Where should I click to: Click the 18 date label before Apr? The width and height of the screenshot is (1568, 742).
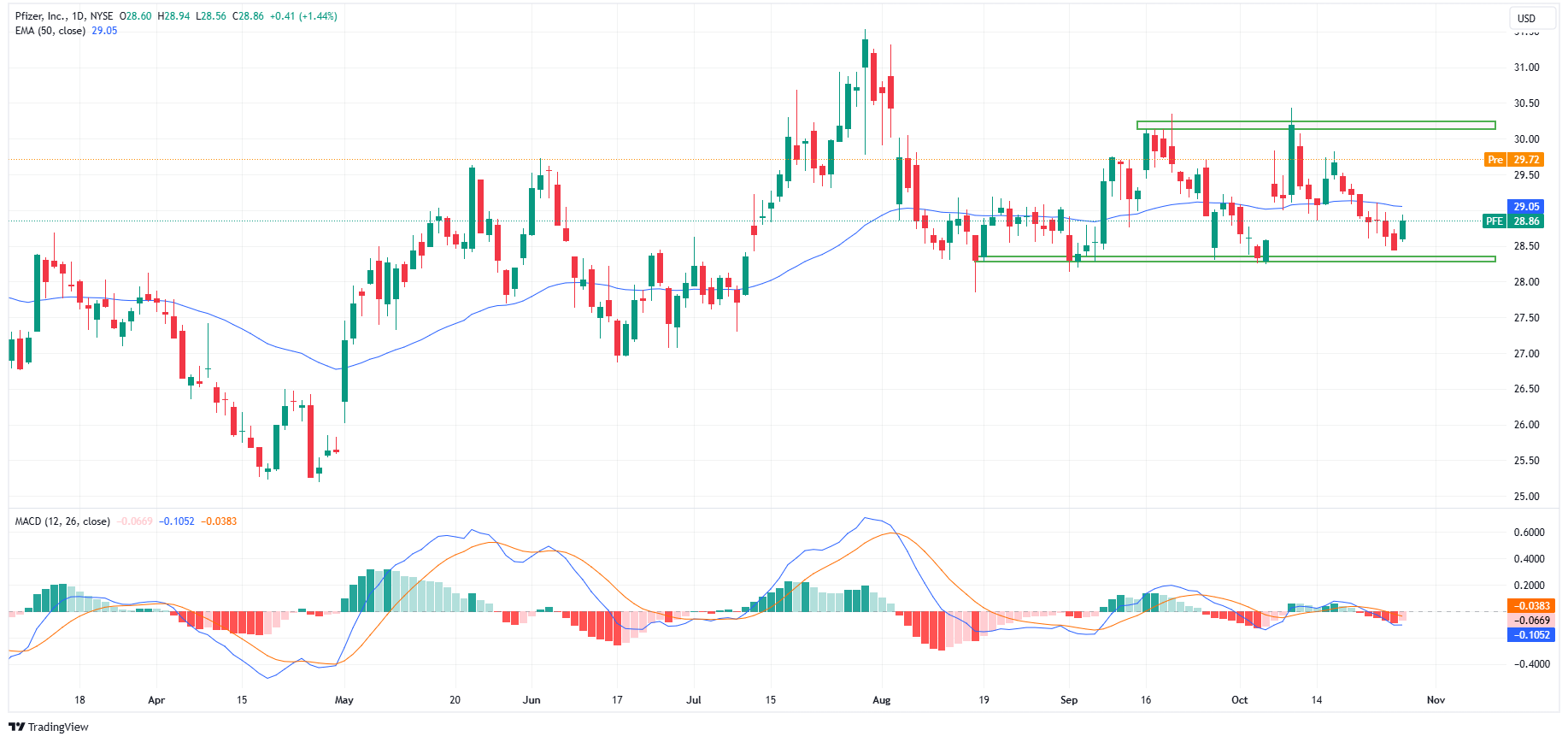pyautogui.click(x=79, y=700)
